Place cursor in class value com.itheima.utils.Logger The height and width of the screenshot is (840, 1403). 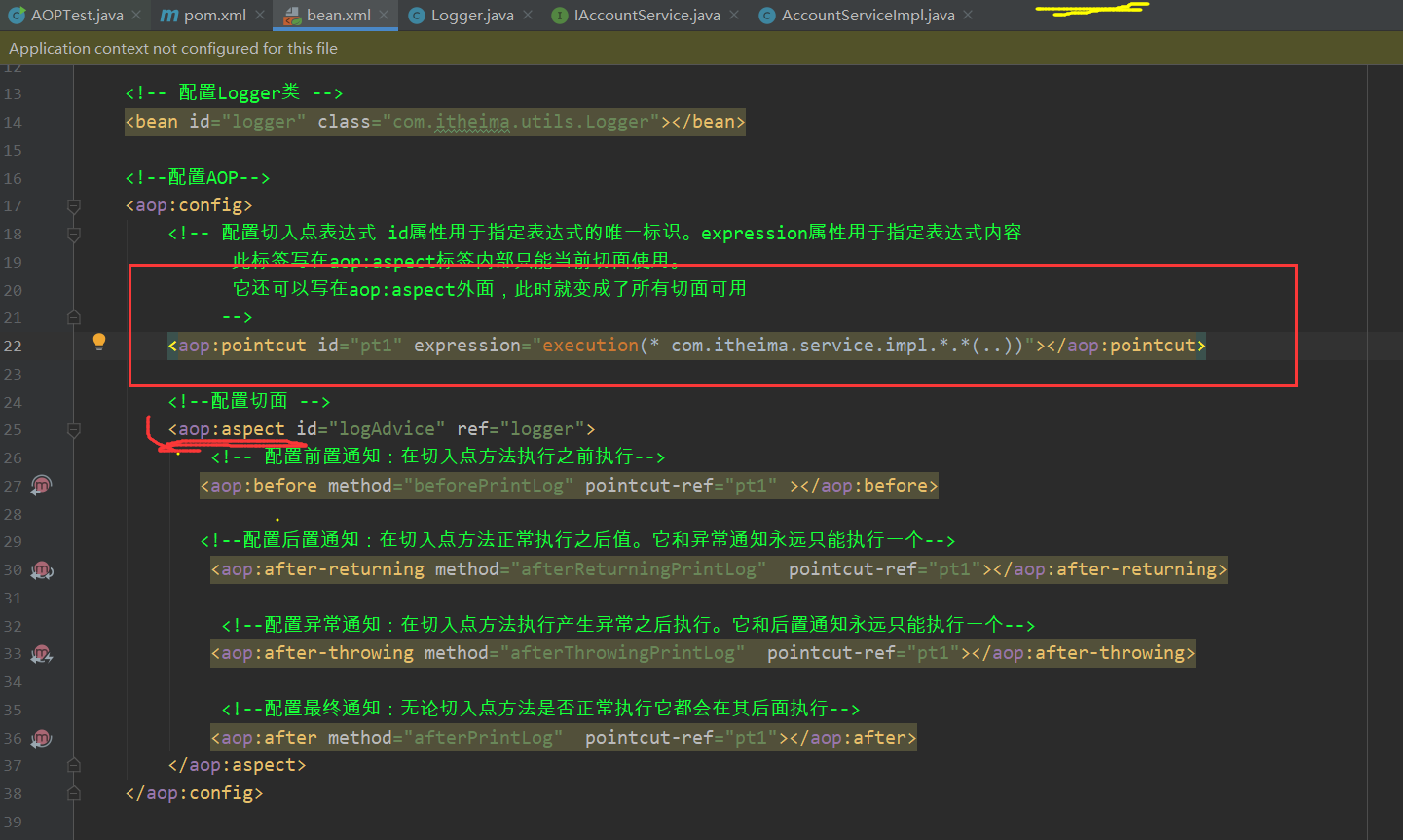coord(521,122)
